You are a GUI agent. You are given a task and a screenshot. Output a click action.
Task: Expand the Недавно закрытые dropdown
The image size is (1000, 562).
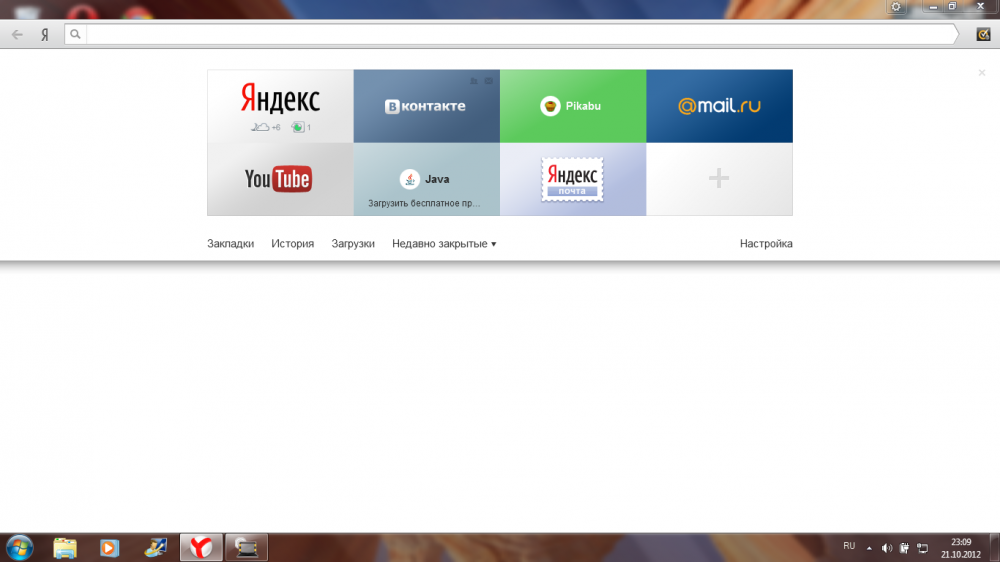[x=444, y=244]
